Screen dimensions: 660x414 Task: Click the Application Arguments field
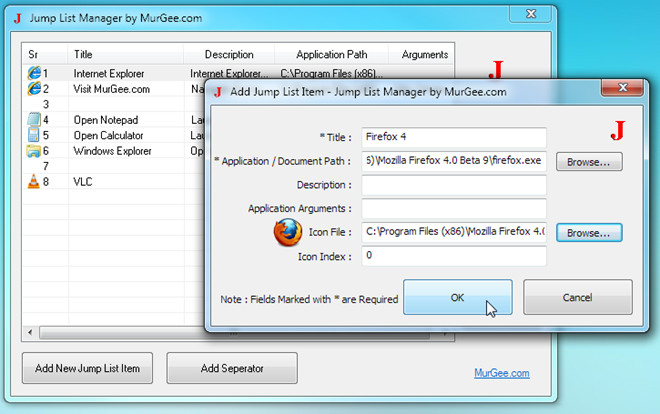454,208
